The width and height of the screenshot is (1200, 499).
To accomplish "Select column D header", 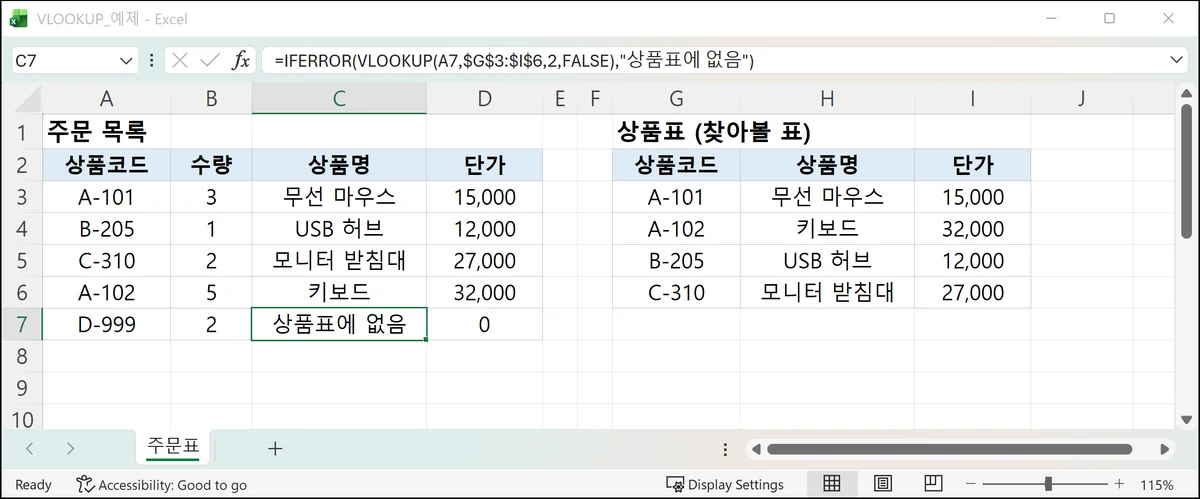I will [484, 98].
